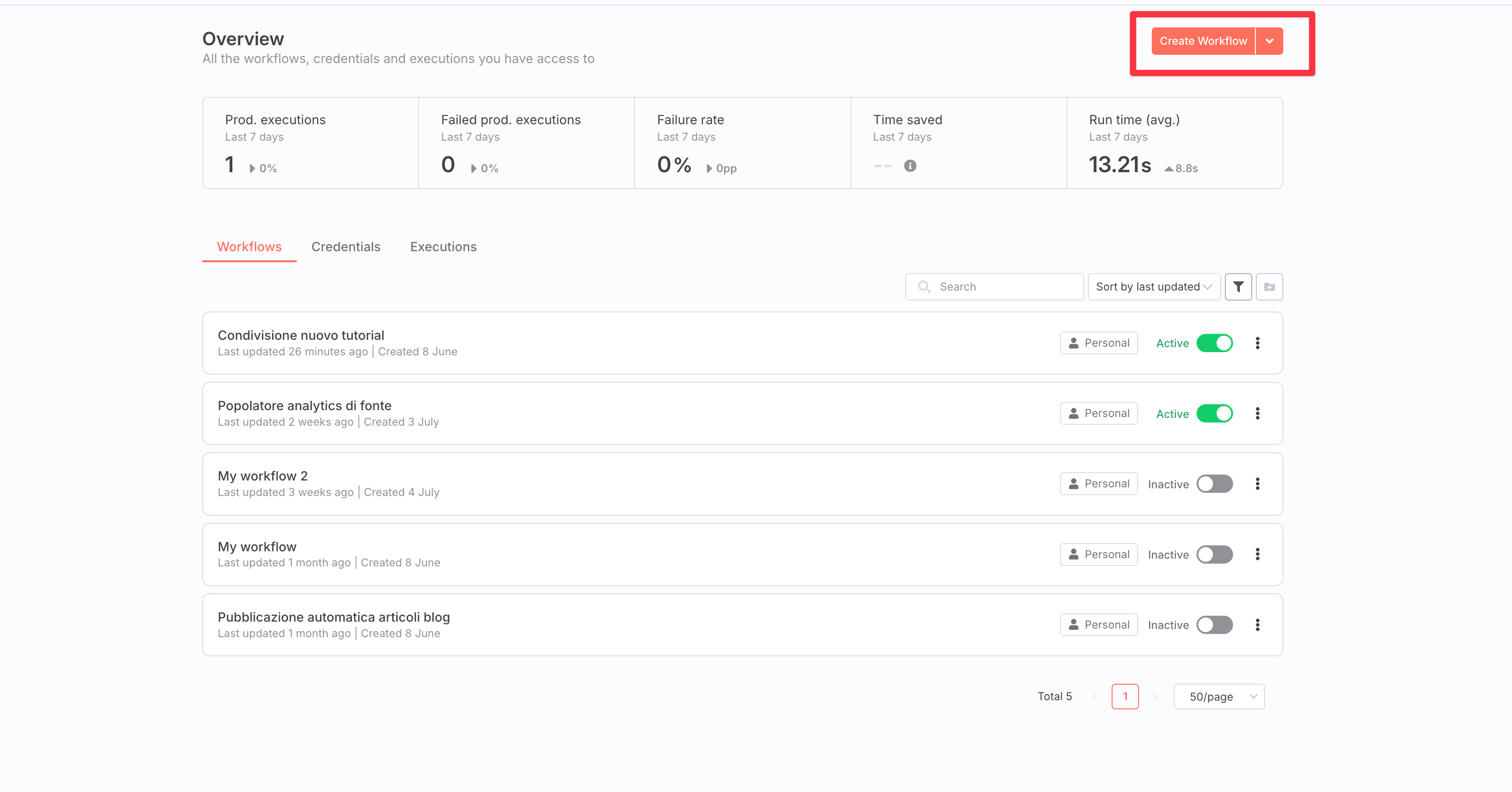Open three-dot menu for Condivisione nuovo tutorial

pyautogui.click(x=1257, y=343)
